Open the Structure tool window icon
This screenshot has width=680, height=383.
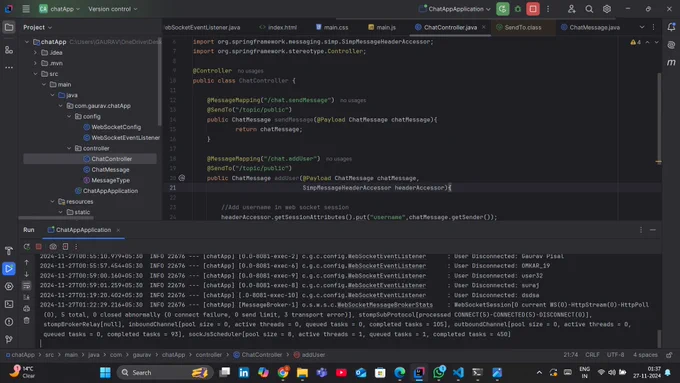tap(9, 50)
